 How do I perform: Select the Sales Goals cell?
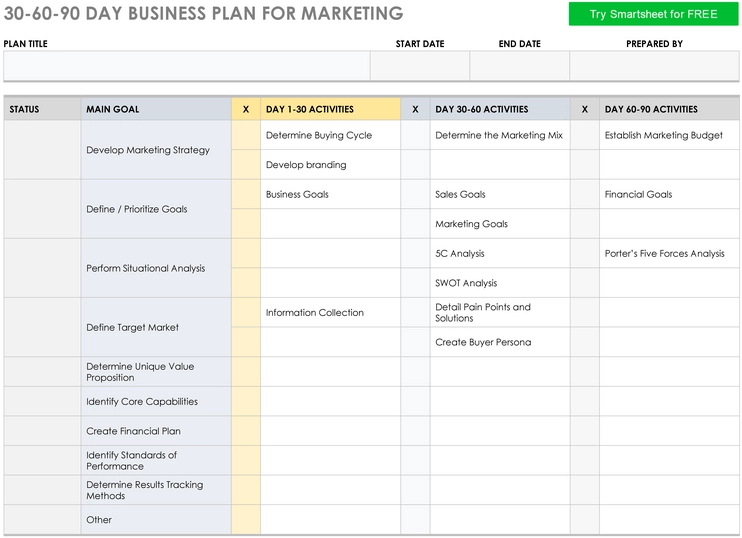click(x=500, y=194)
